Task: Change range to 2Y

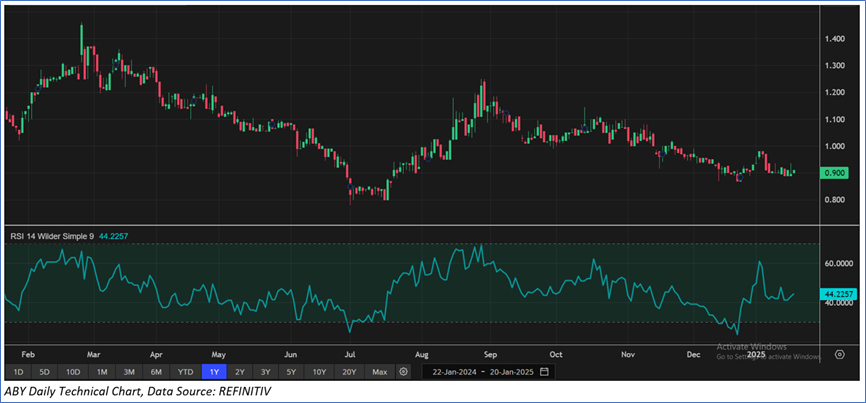Action: 240,371
